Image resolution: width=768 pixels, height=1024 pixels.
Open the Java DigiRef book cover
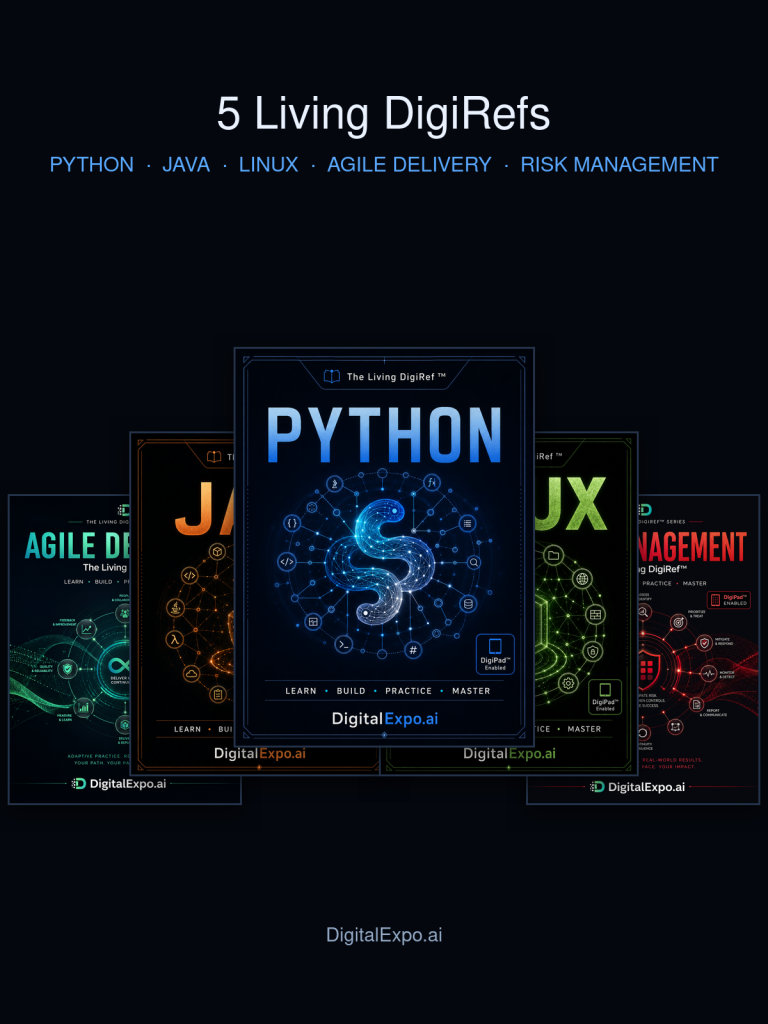[x=182, y=603]
